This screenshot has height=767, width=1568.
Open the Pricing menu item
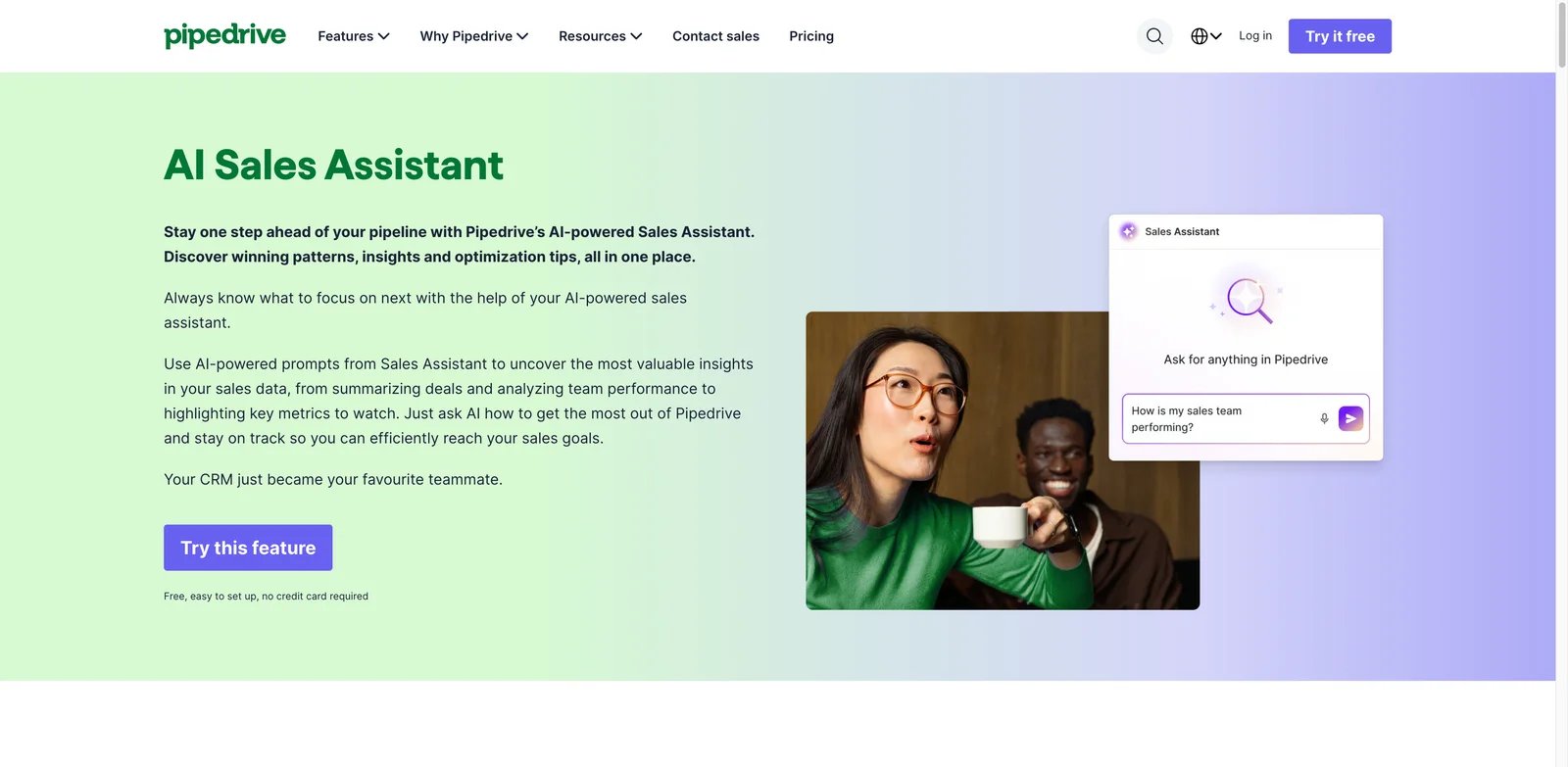811,36
